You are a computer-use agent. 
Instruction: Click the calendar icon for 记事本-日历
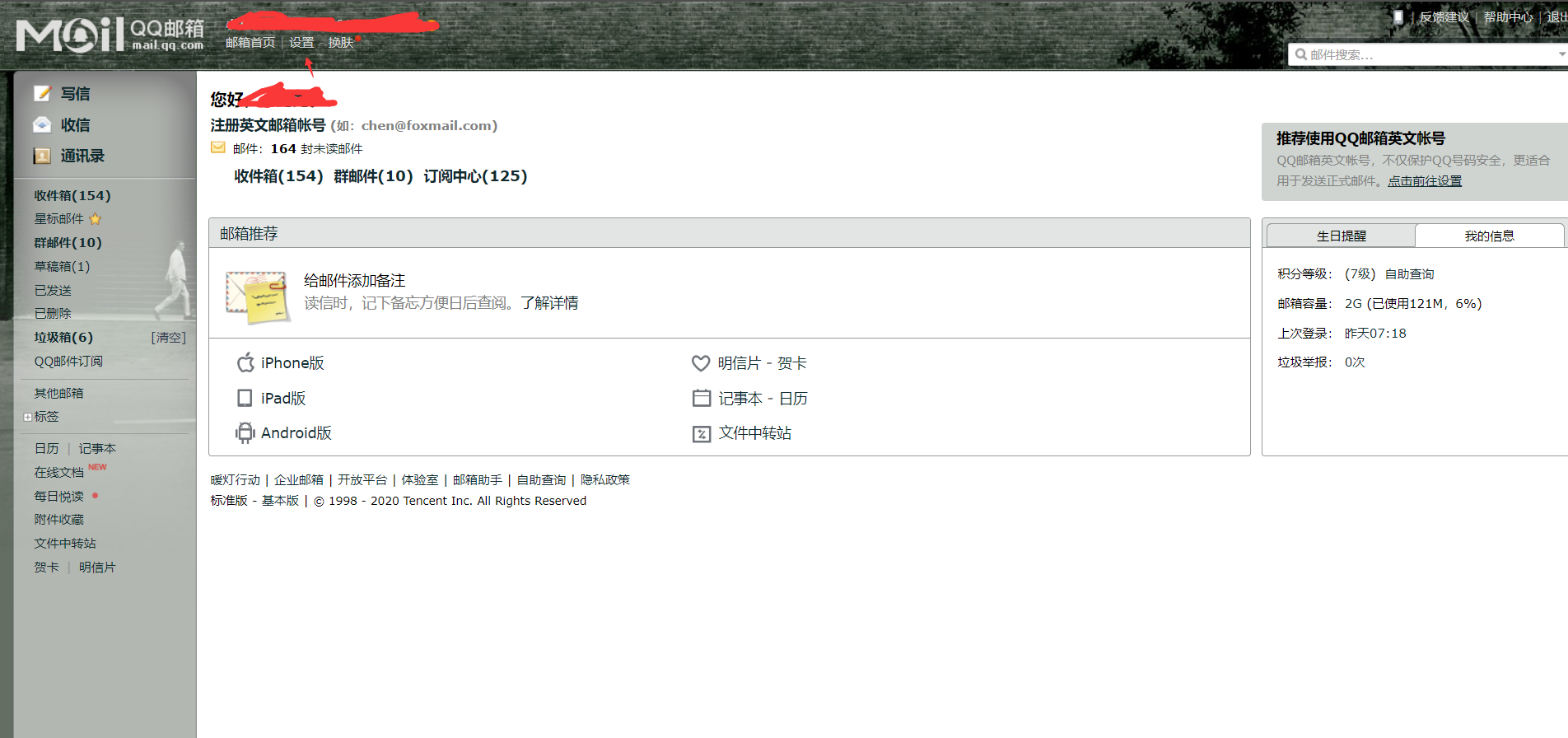(x=702, y=399)
